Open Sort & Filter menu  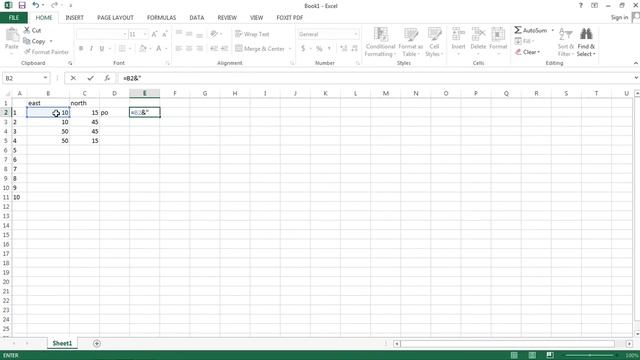[566, 42]
